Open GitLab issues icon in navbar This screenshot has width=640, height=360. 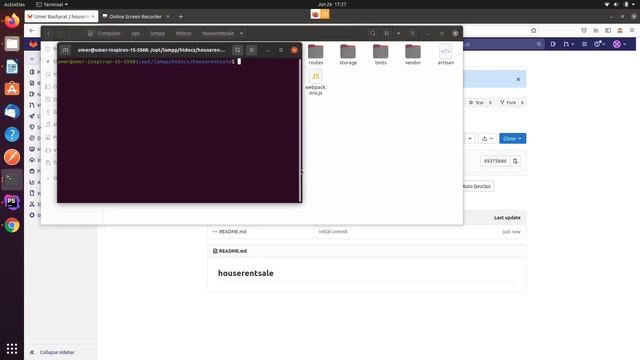(x=553, y=44)
